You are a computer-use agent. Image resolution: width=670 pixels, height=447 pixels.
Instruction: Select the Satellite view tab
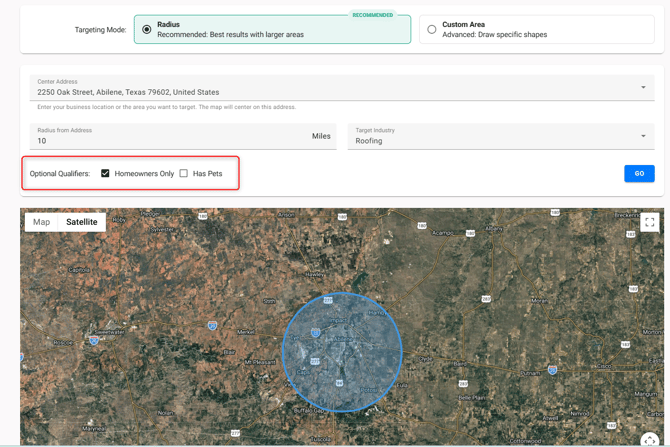[82, 222]
